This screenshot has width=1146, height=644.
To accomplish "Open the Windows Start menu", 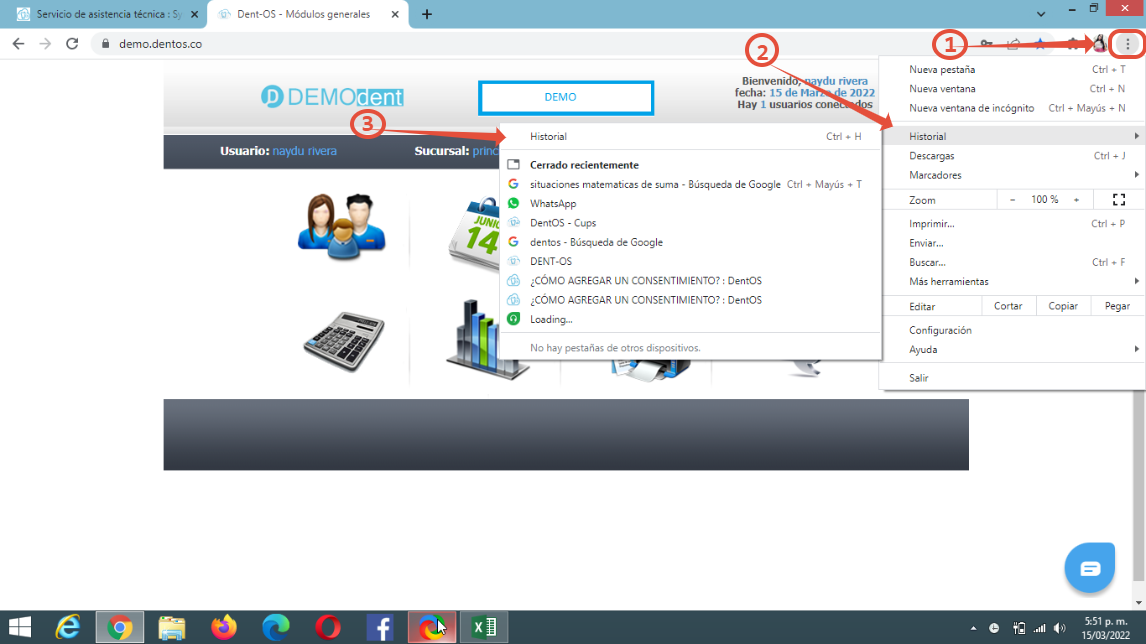I will 20,627.
